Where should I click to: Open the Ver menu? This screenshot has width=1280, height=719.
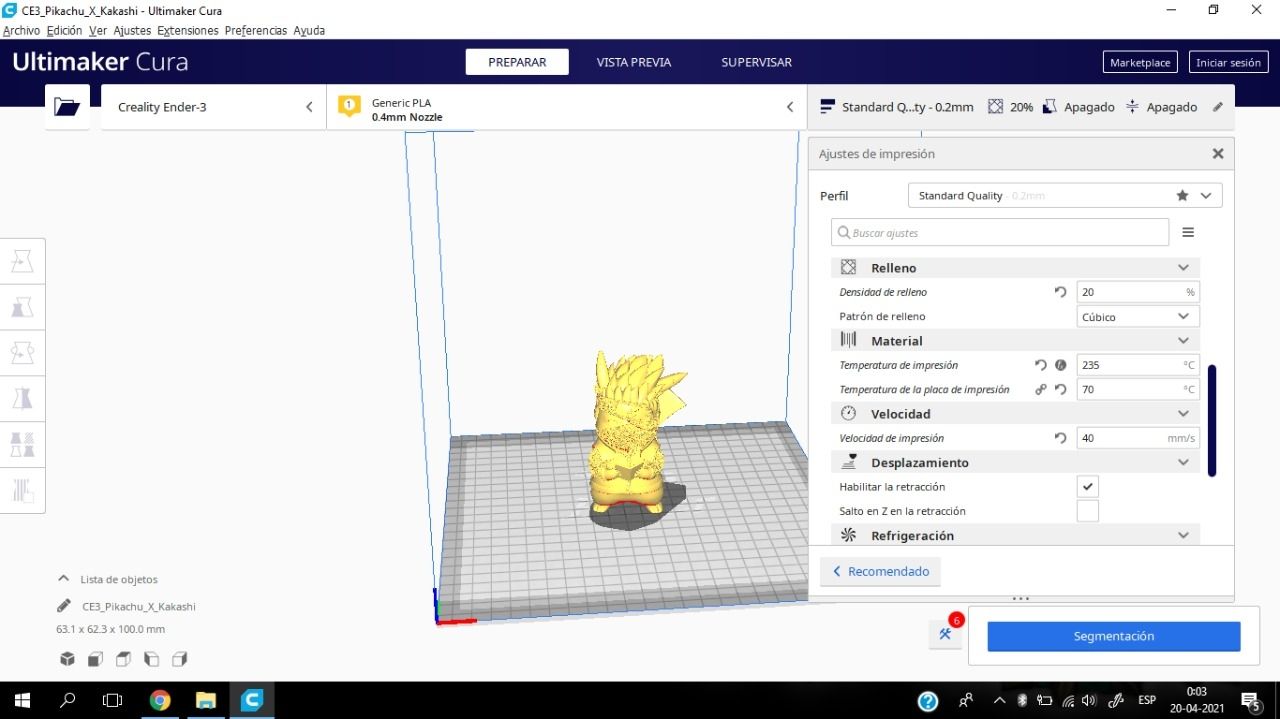[98, 30]
